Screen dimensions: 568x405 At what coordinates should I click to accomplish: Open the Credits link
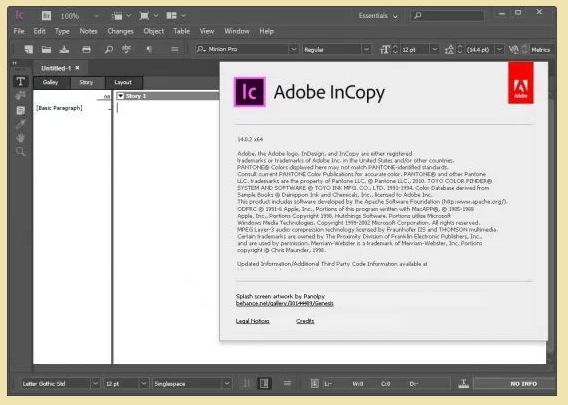305,321
